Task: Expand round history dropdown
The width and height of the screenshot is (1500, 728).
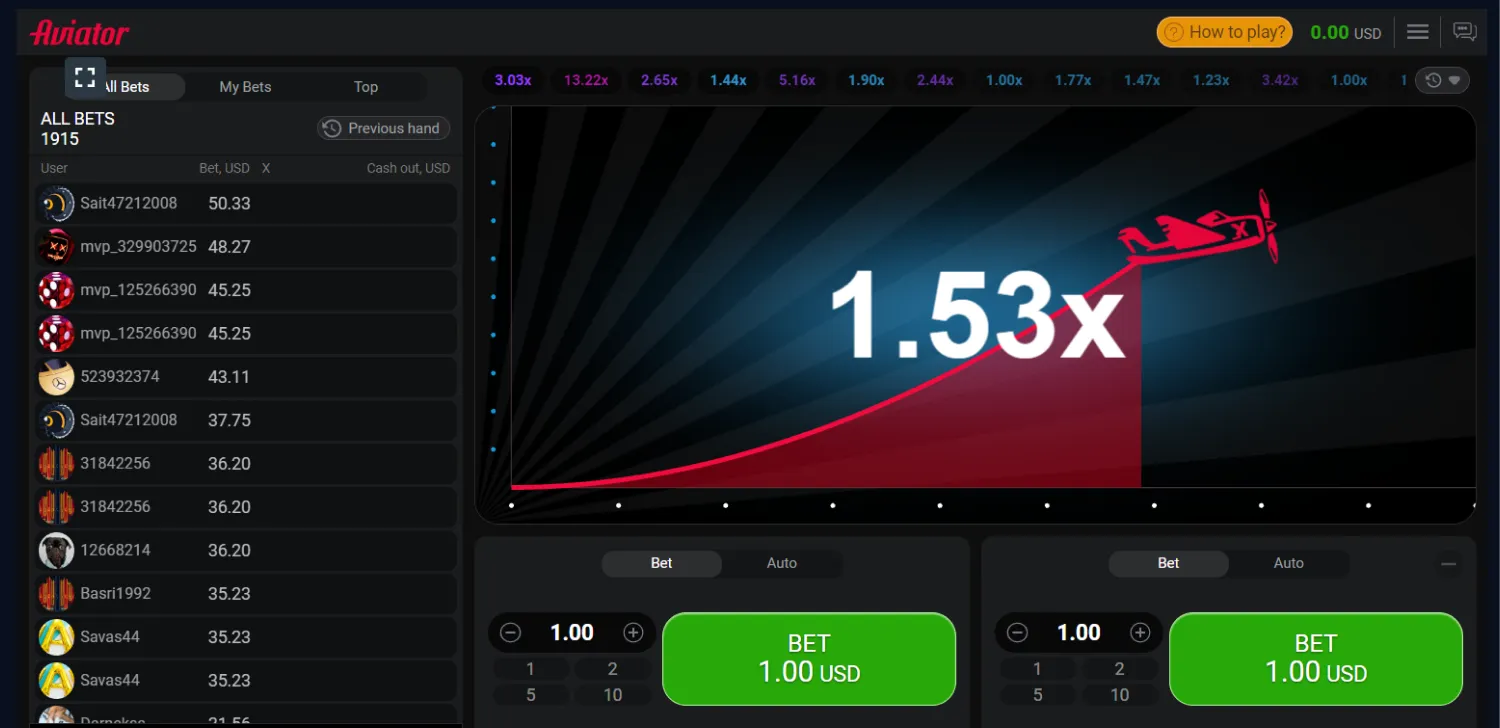Action: (1443, 80)
